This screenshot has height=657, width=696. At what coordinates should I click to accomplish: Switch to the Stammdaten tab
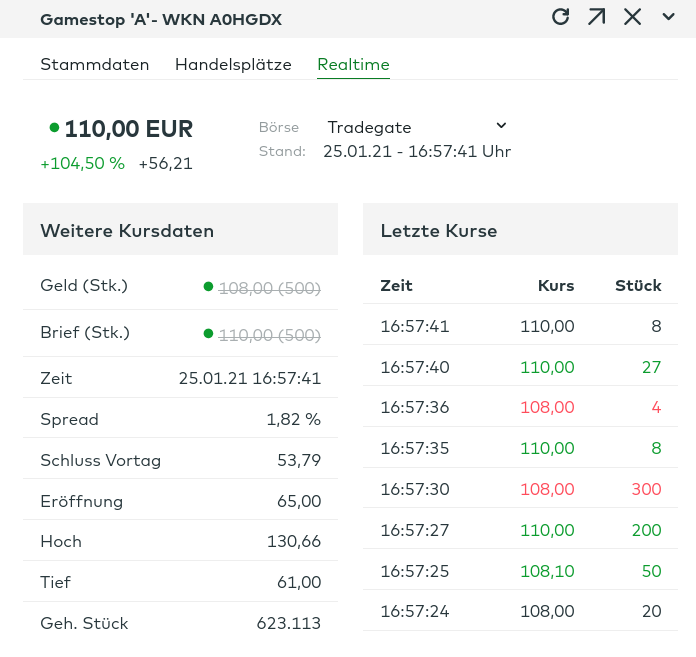(x=94, y=65)
